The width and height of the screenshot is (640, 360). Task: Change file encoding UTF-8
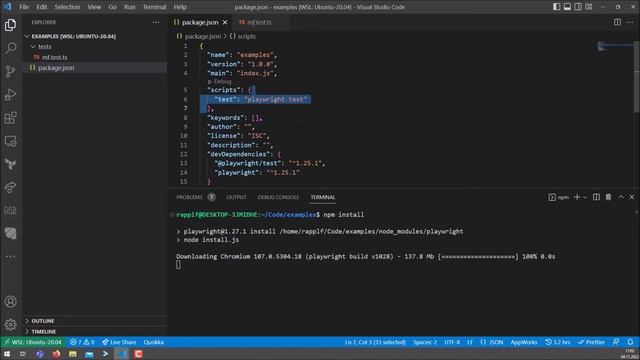[452, 342]
